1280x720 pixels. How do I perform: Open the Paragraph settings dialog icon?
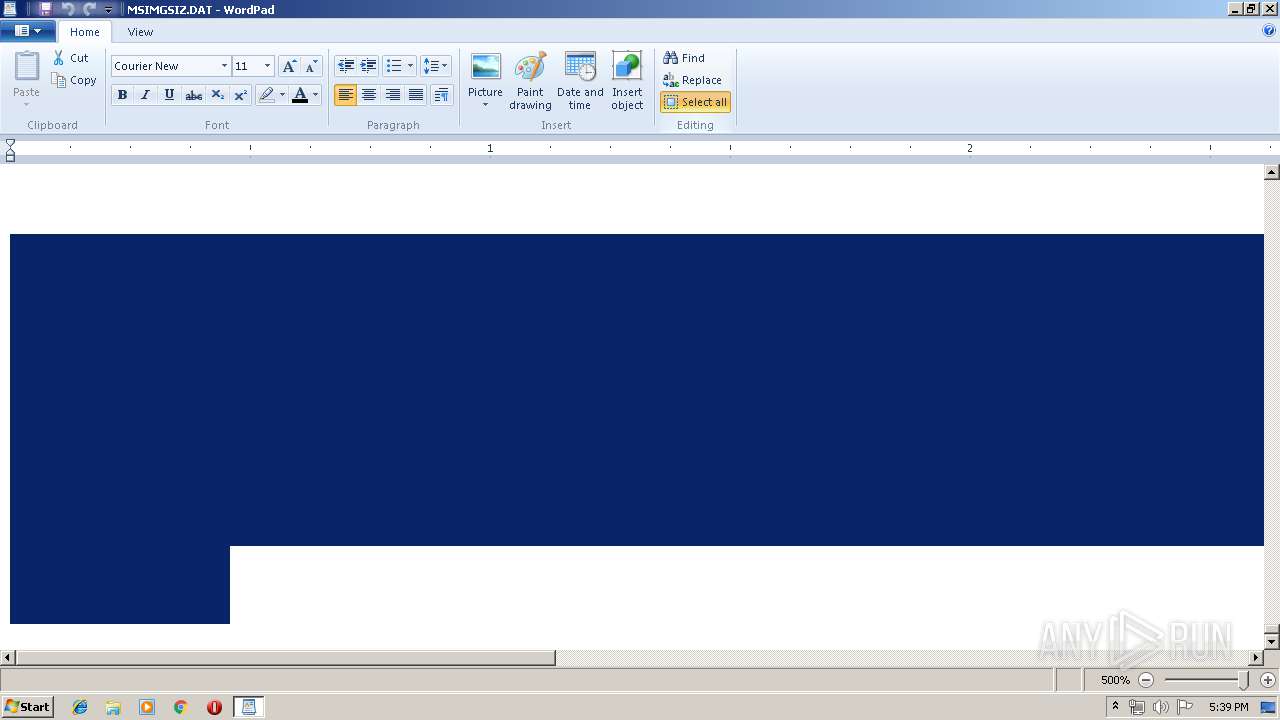click(441, 95)
